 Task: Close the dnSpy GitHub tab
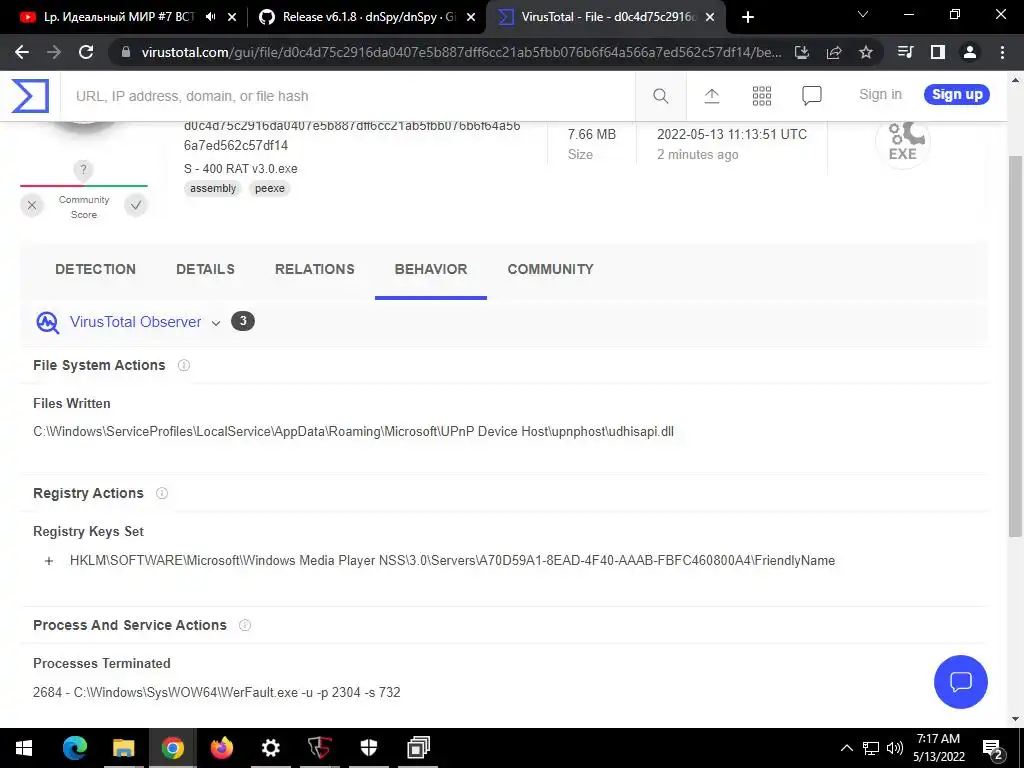(471, 18)
